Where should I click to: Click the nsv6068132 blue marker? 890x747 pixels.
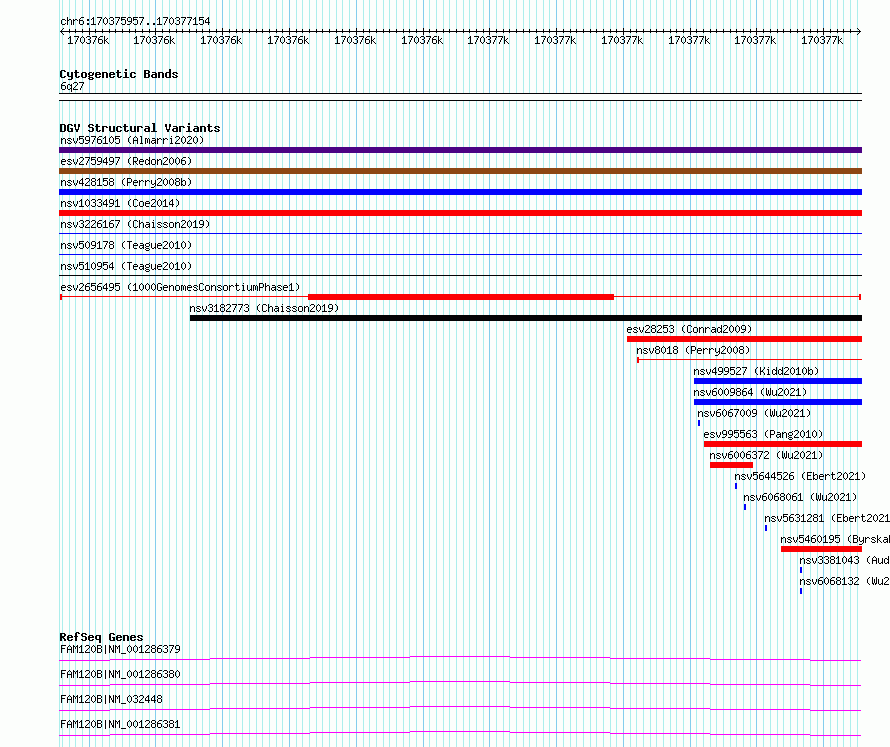801,591
